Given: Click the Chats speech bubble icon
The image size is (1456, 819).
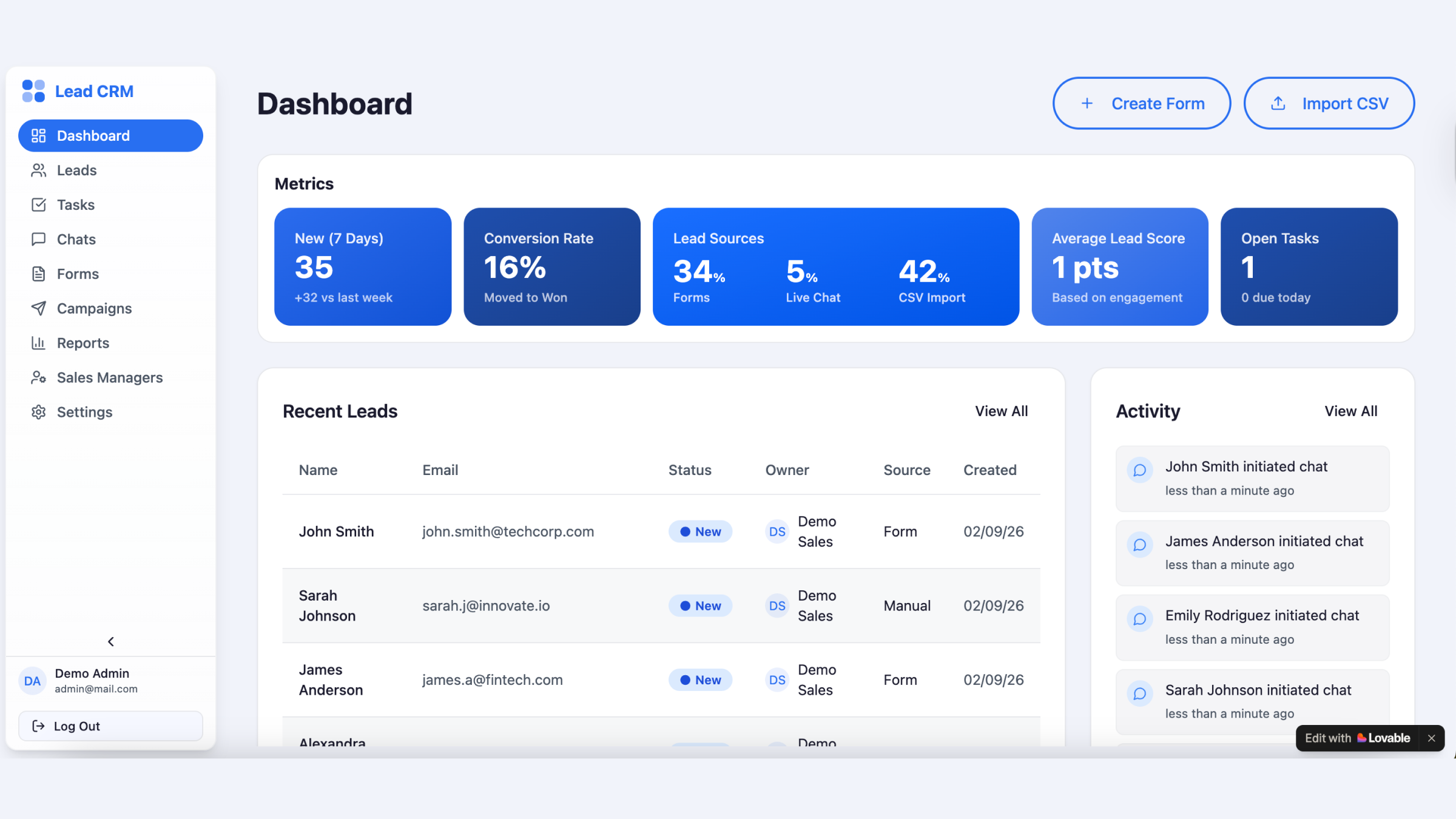Looking at the screenshot, I should [x=38, y=240].
